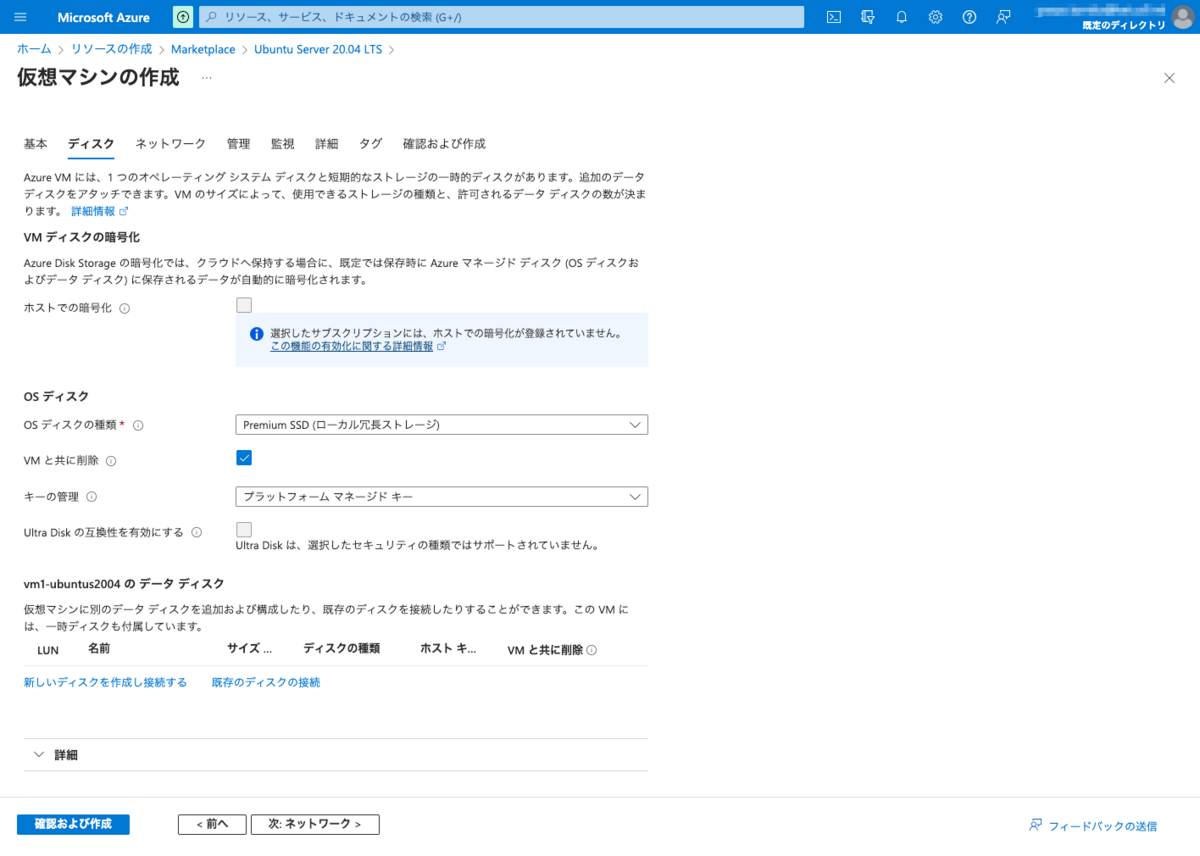Image resolution: width=1200 pixels, height=856 pixels.
Task: Click the 確認および作成 blue button
Action: point(73,825)
